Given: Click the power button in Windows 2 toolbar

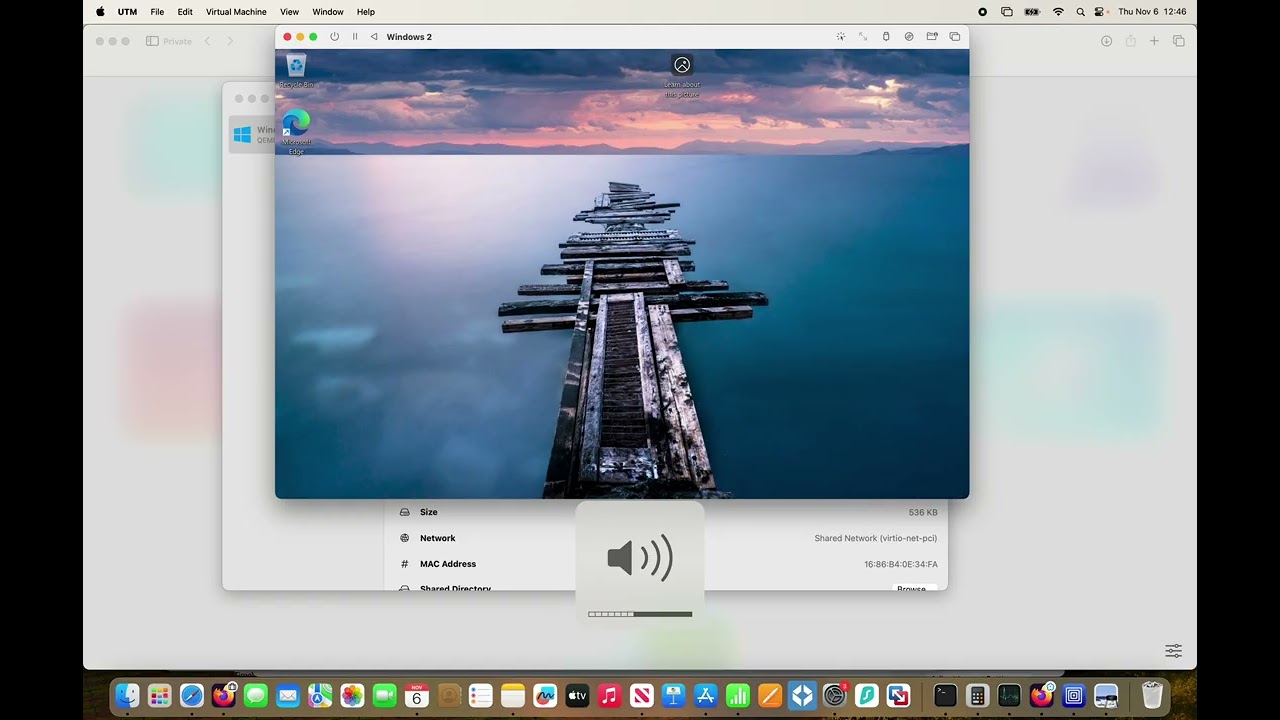Looking at the screenshot, I should pyautogui.click(x=334, y=37).
